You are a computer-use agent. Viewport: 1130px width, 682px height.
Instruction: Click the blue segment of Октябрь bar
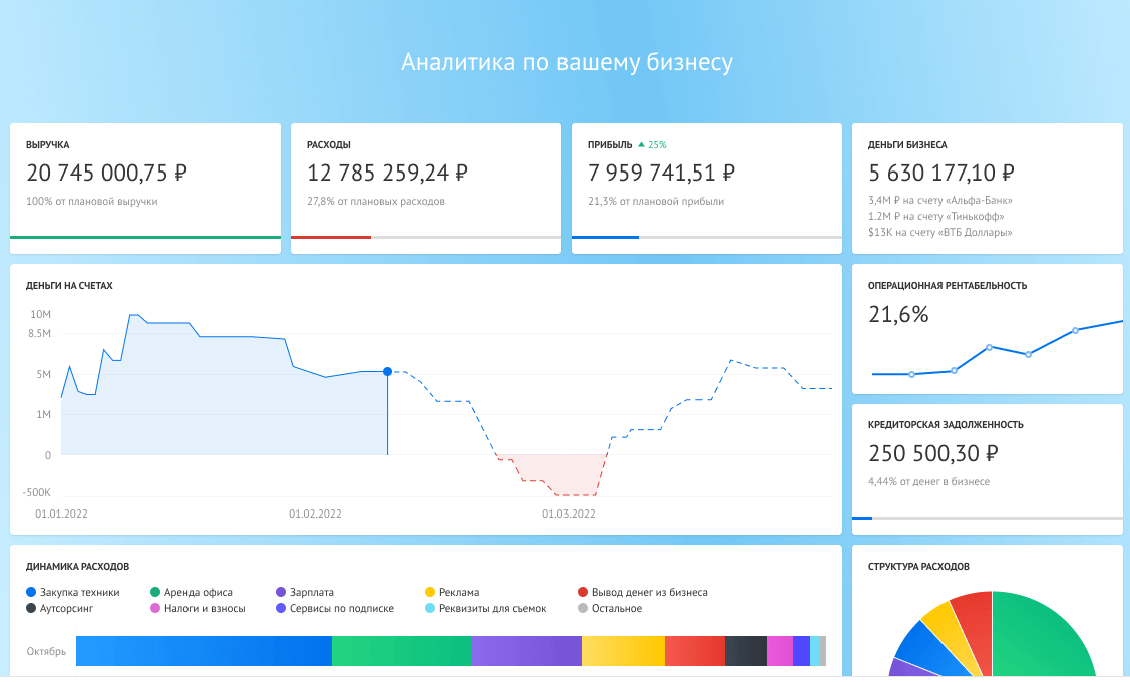point(204,651)
